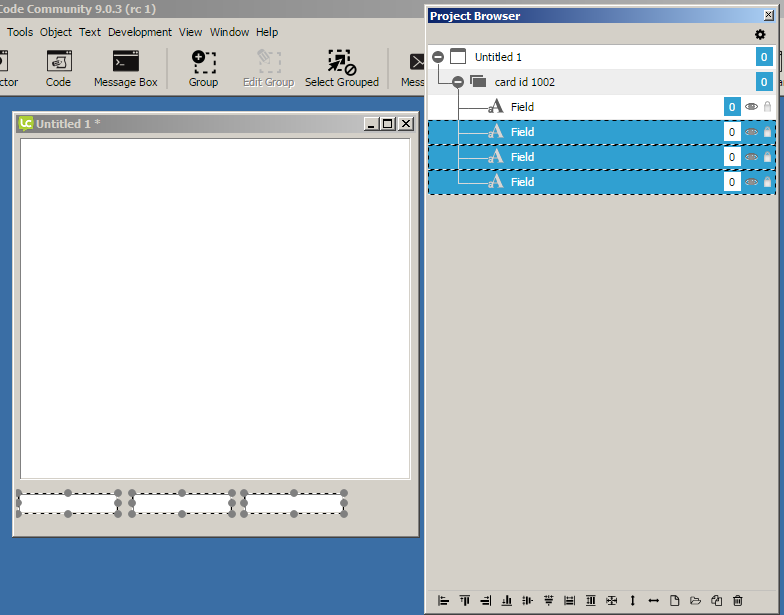Open the Development menu
The image size is (784, 615).
(x=140, y=32)
